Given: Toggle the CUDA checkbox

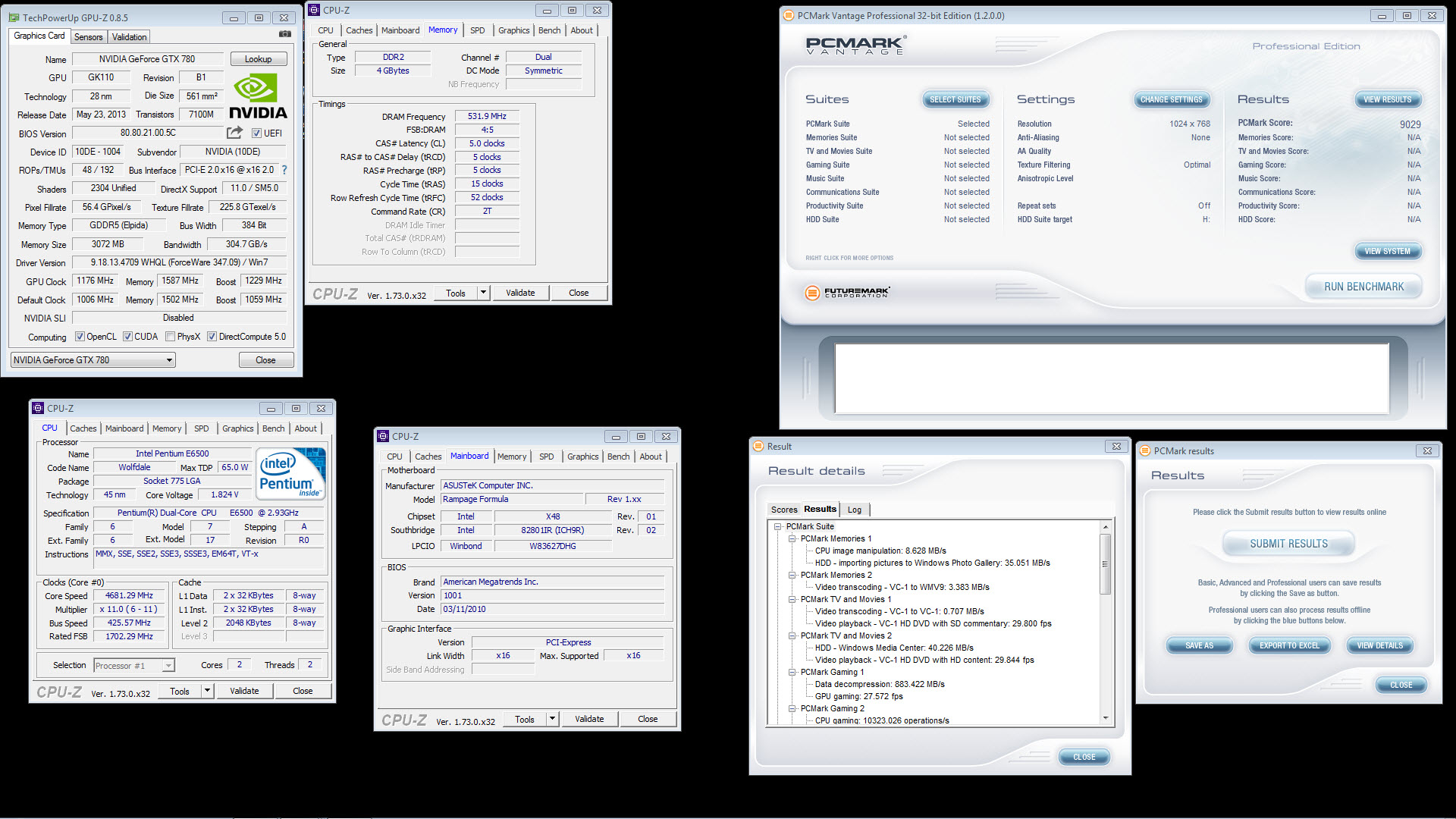Looking at the screenshot, I should tap(127, 337).
